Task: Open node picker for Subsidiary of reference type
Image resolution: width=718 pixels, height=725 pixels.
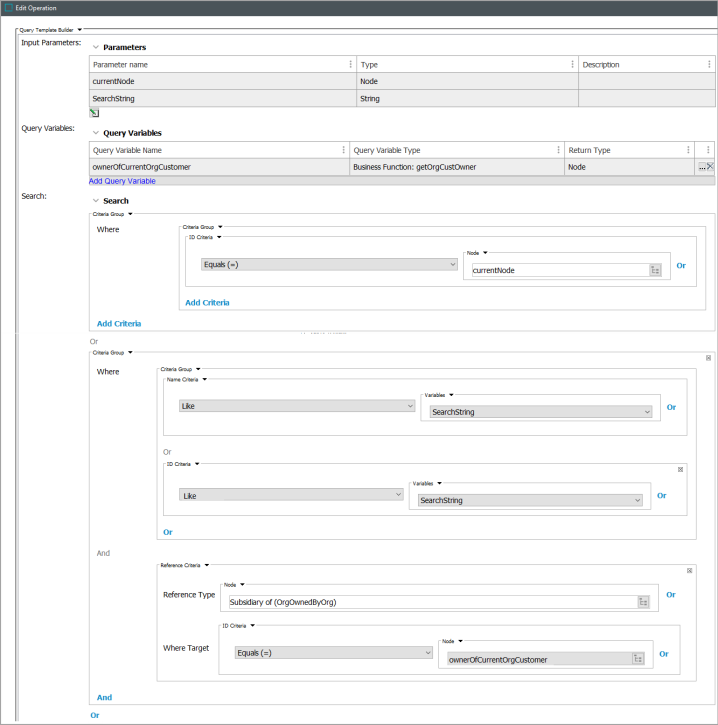Action: [x=644, y=602]
